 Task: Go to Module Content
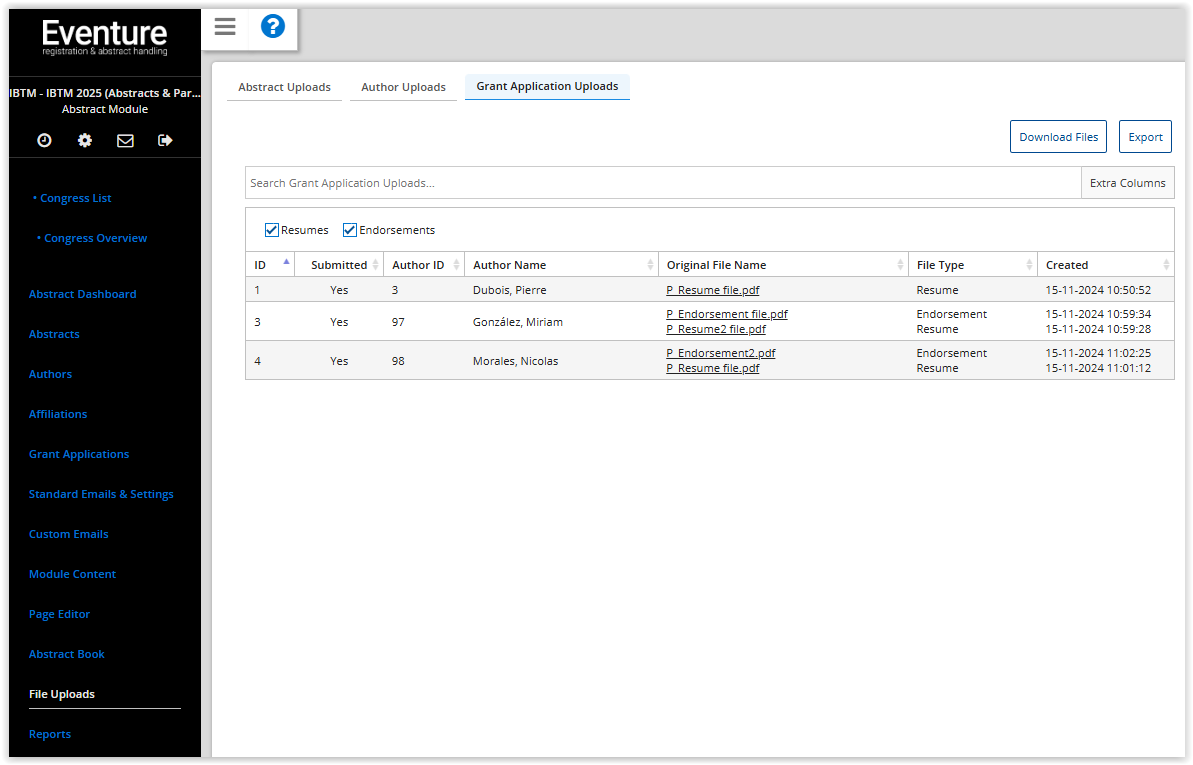tap(72, 574)
